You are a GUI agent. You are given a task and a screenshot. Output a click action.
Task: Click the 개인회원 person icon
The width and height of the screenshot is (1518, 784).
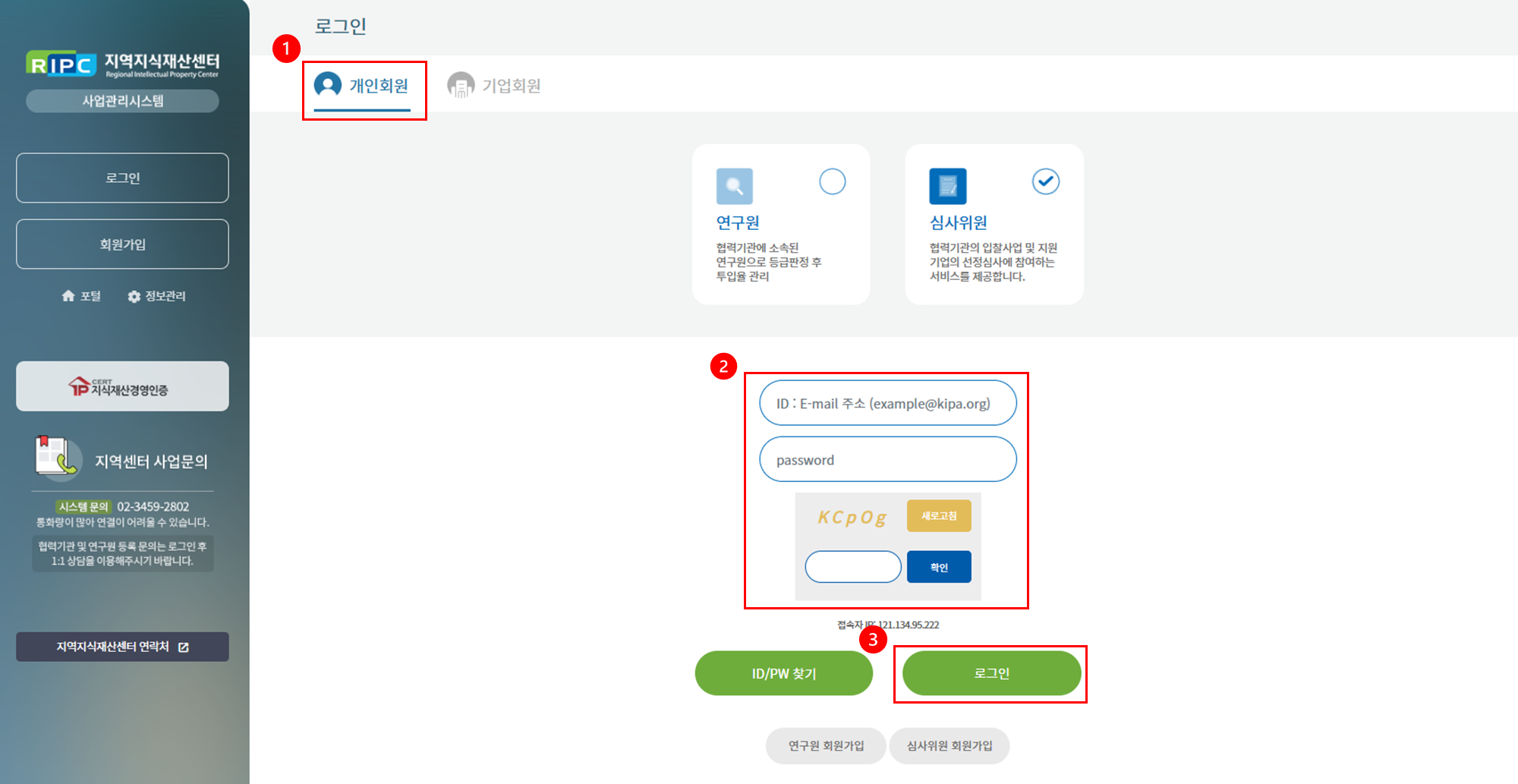(328, 84)
